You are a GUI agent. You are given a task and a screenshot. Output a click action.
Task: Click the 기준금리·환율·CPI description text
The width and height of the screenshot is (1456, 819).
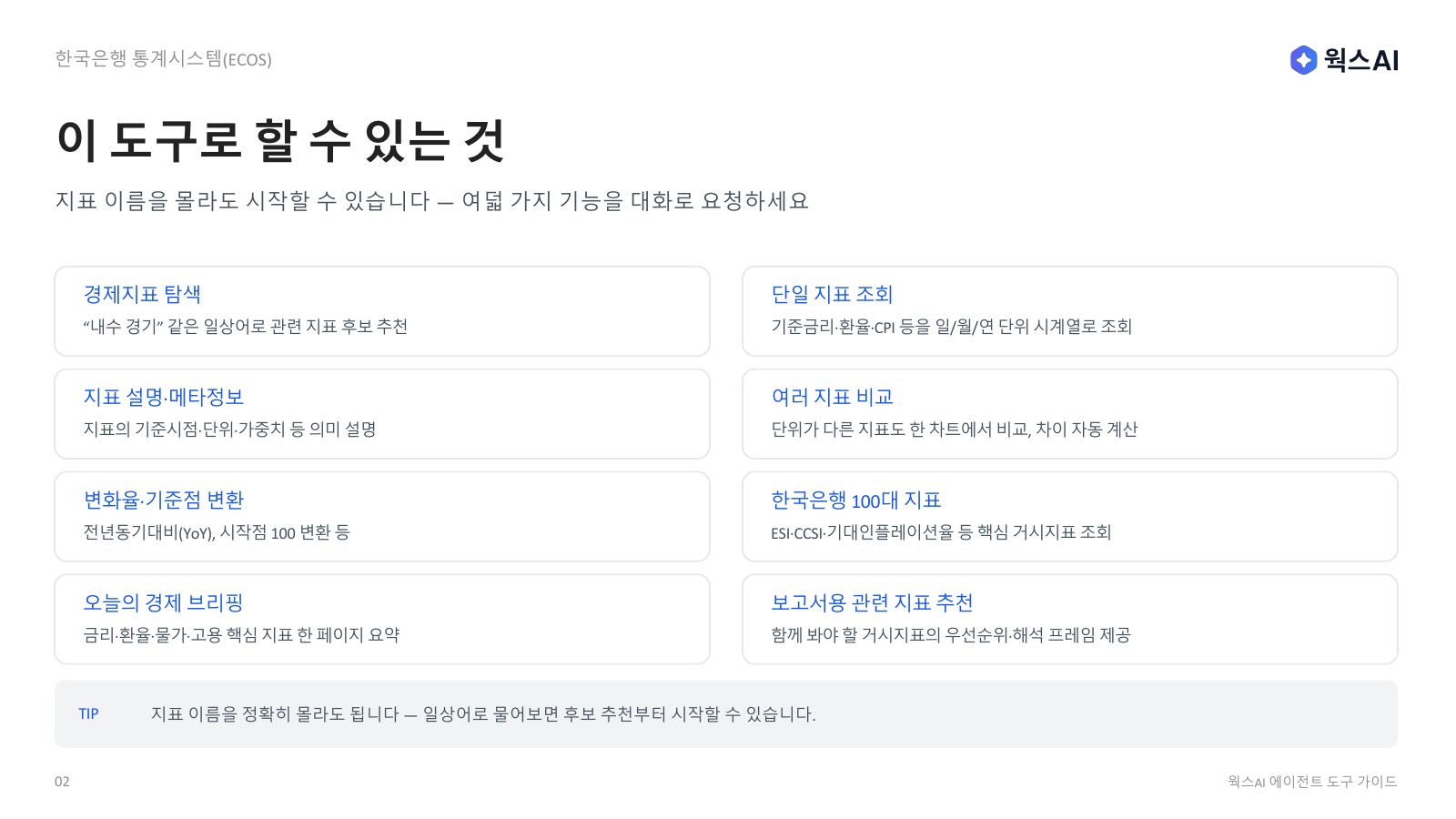click(952, 327)
